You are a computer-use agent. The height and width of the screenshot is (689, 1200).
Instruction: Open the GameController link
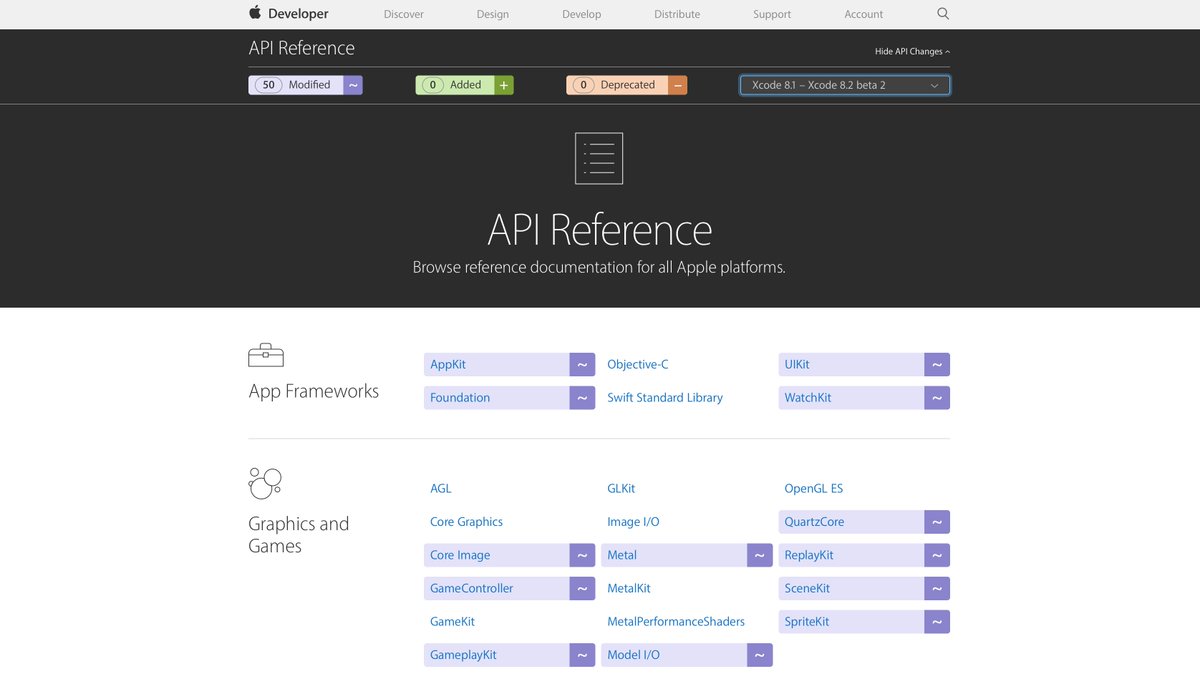[x=472, y=588]
